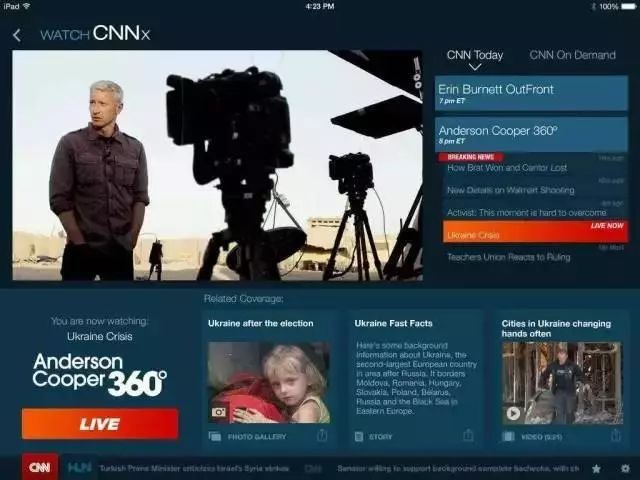Image resolution: width=640 pixels, height=480 pixels.
Task: Share the Ukraine after the election gallery
Action: [x=322, y=436]
